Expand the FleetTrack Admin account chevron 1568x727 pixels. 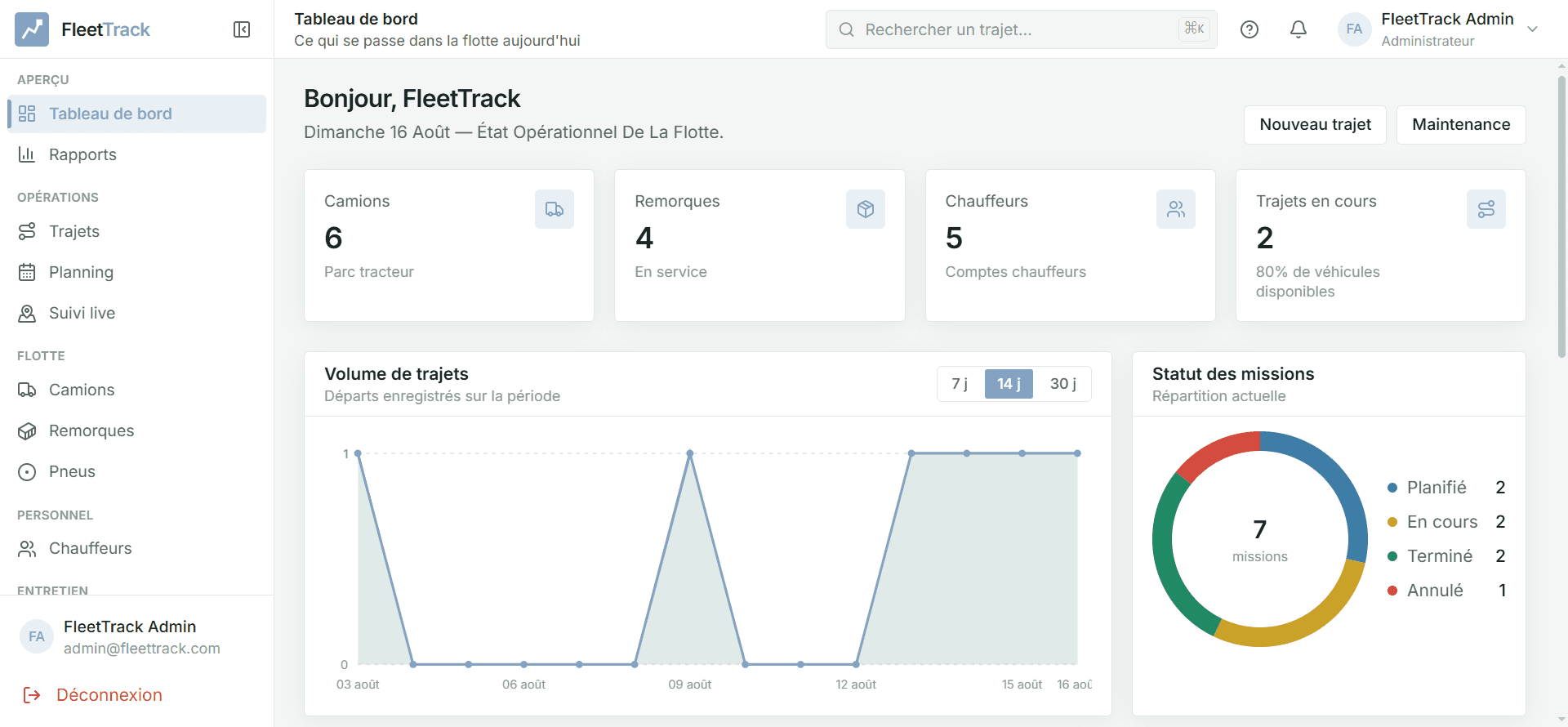[1533, 29]
